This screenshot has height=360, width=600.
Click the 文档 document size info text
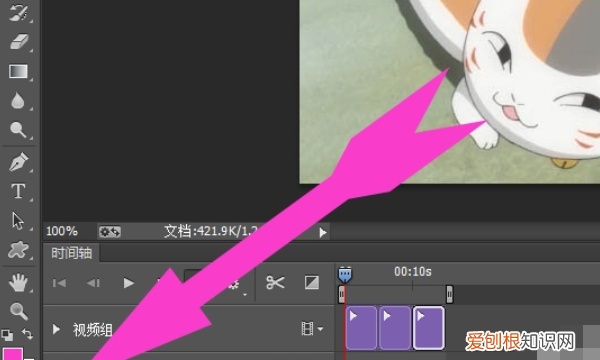click(211, 231)
